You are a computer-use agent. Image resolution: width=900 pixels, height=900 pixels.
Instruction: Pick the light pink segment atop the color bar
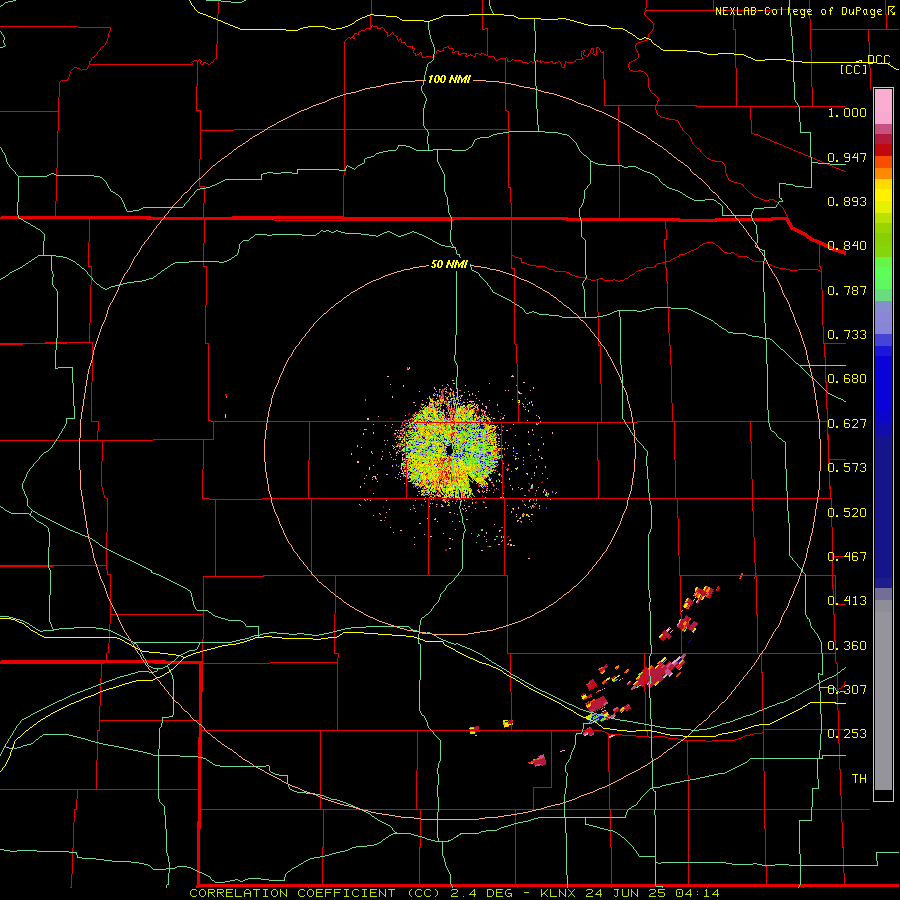pos(883,106)
